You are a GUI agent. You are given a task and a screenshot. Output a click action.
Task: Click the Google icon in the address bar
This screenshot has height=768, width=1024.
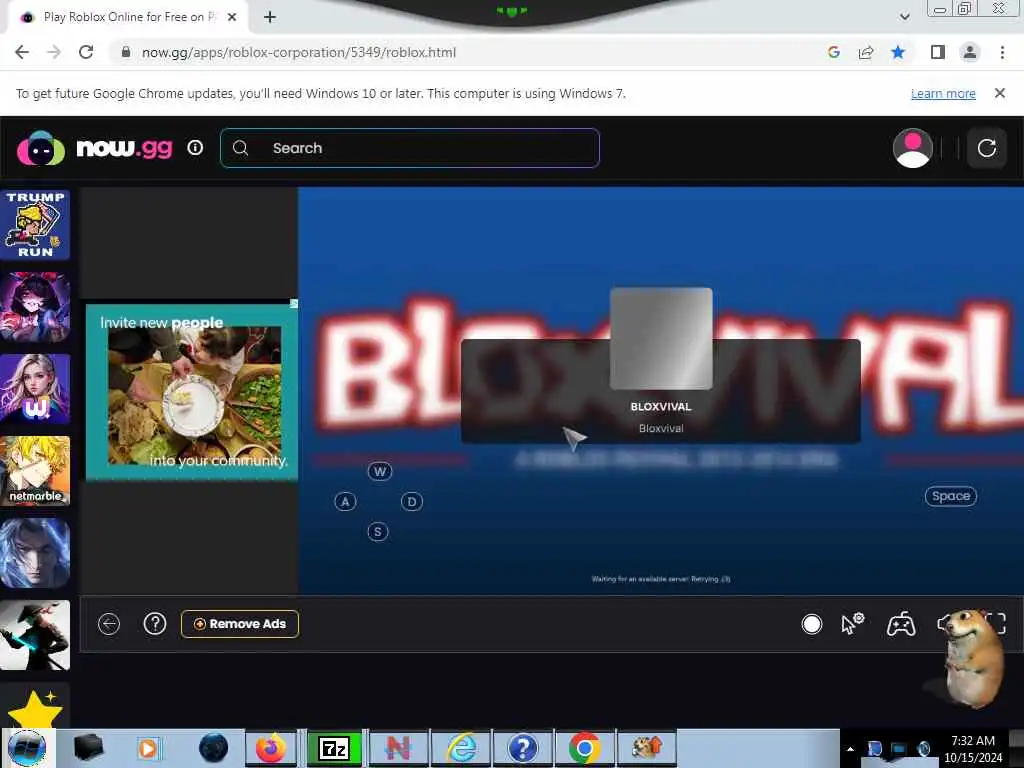pos(833,52)
